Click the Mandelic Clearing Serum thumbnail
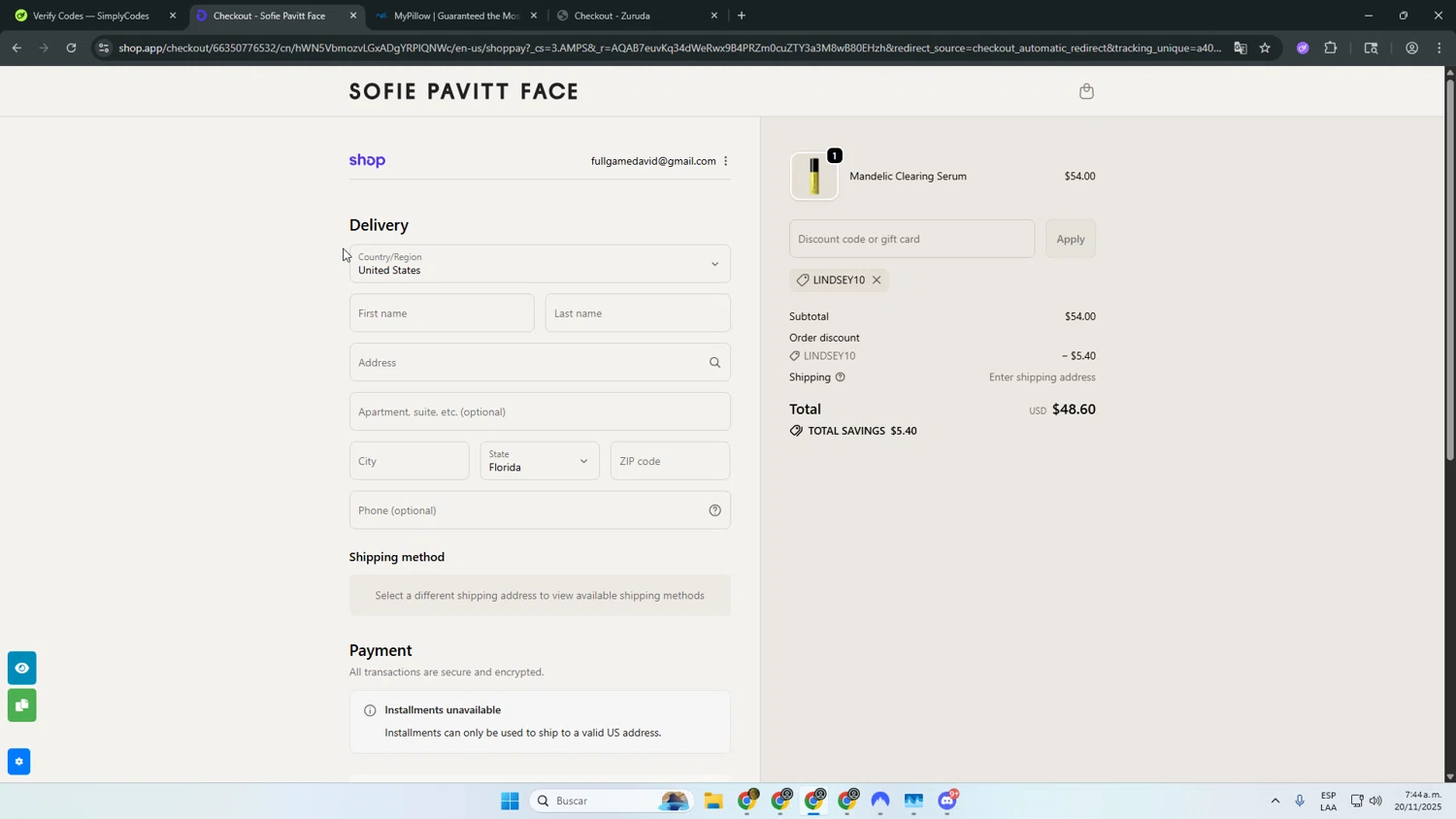The width and height of the screenshot is (1456, 819). click(813, 177)
